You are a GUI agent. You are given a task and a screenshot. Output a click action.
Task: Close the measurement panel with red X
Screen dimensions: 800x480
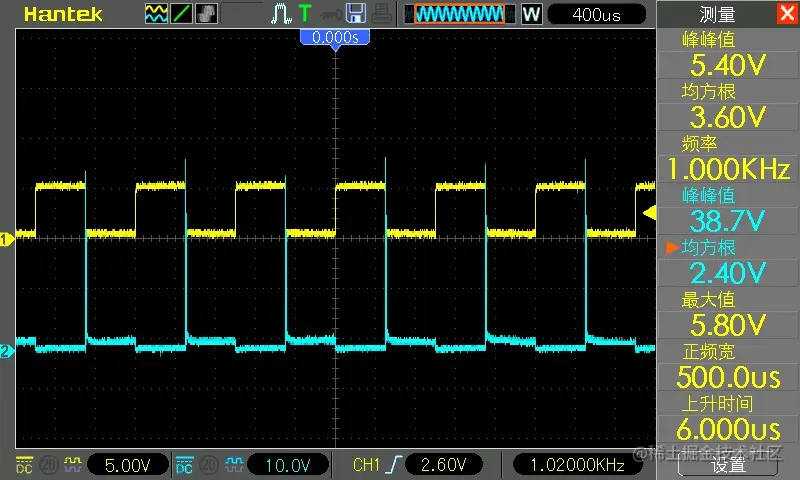(x=788, y=13)
